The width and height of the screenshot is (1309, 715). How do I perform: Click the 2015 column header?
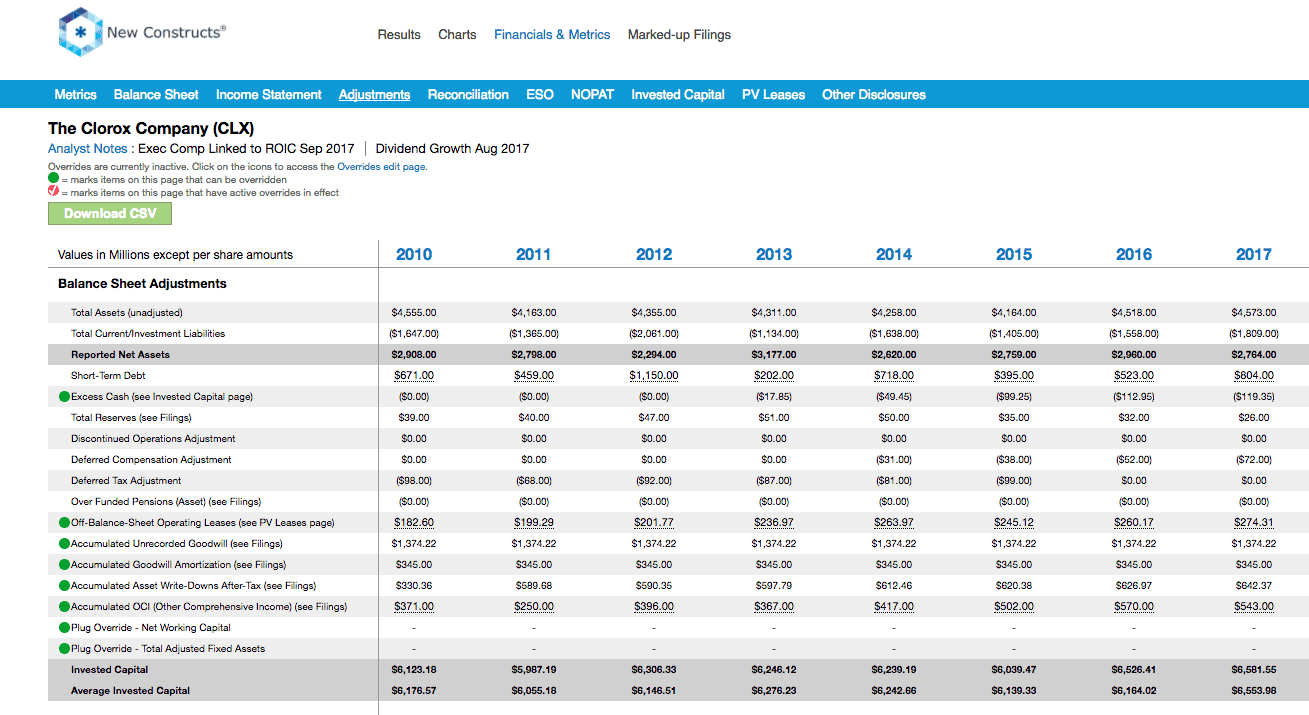[1014, 254]
